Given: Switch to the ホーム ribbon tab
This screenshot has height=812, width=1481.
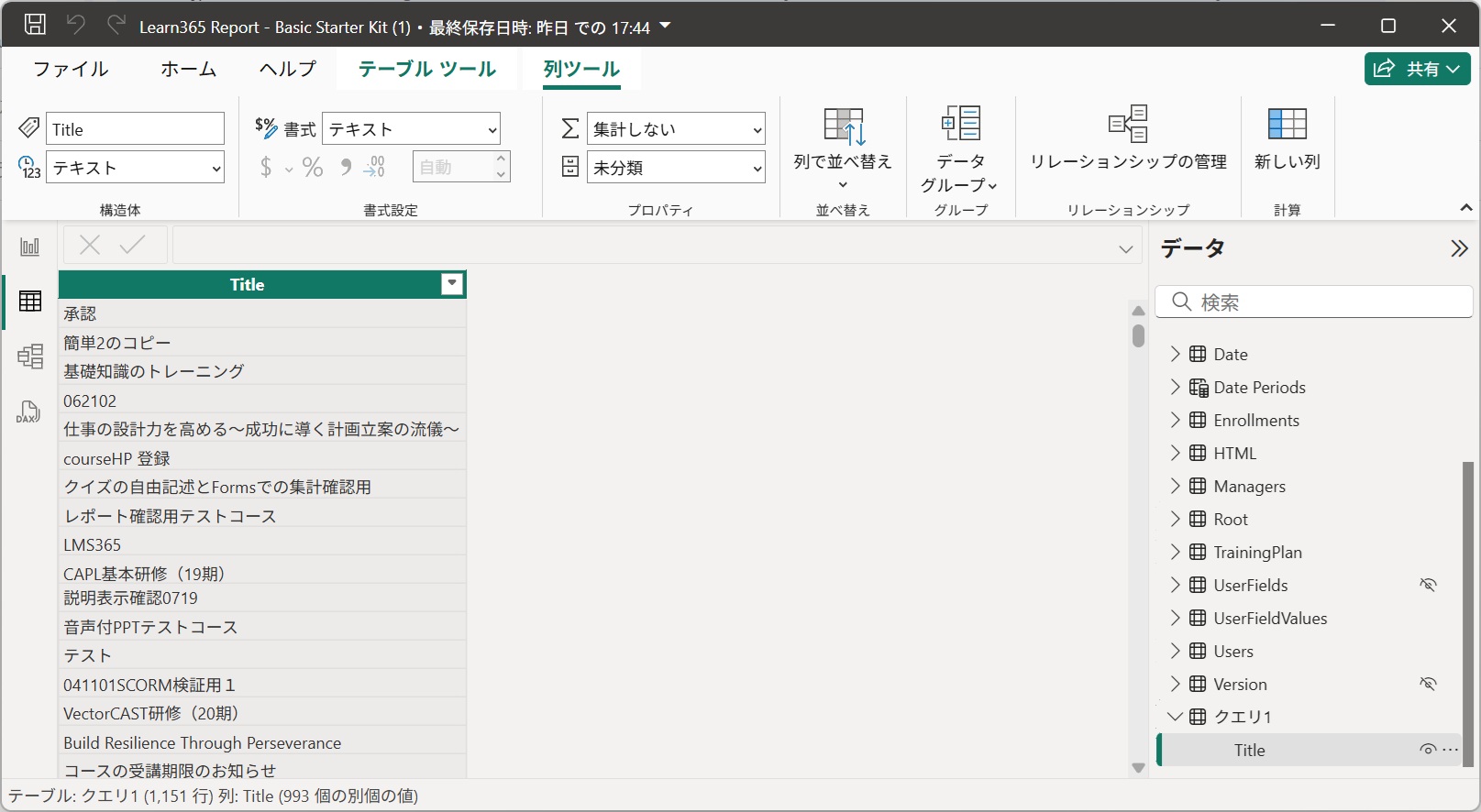Looking at the screenshot, I should 189,69.
